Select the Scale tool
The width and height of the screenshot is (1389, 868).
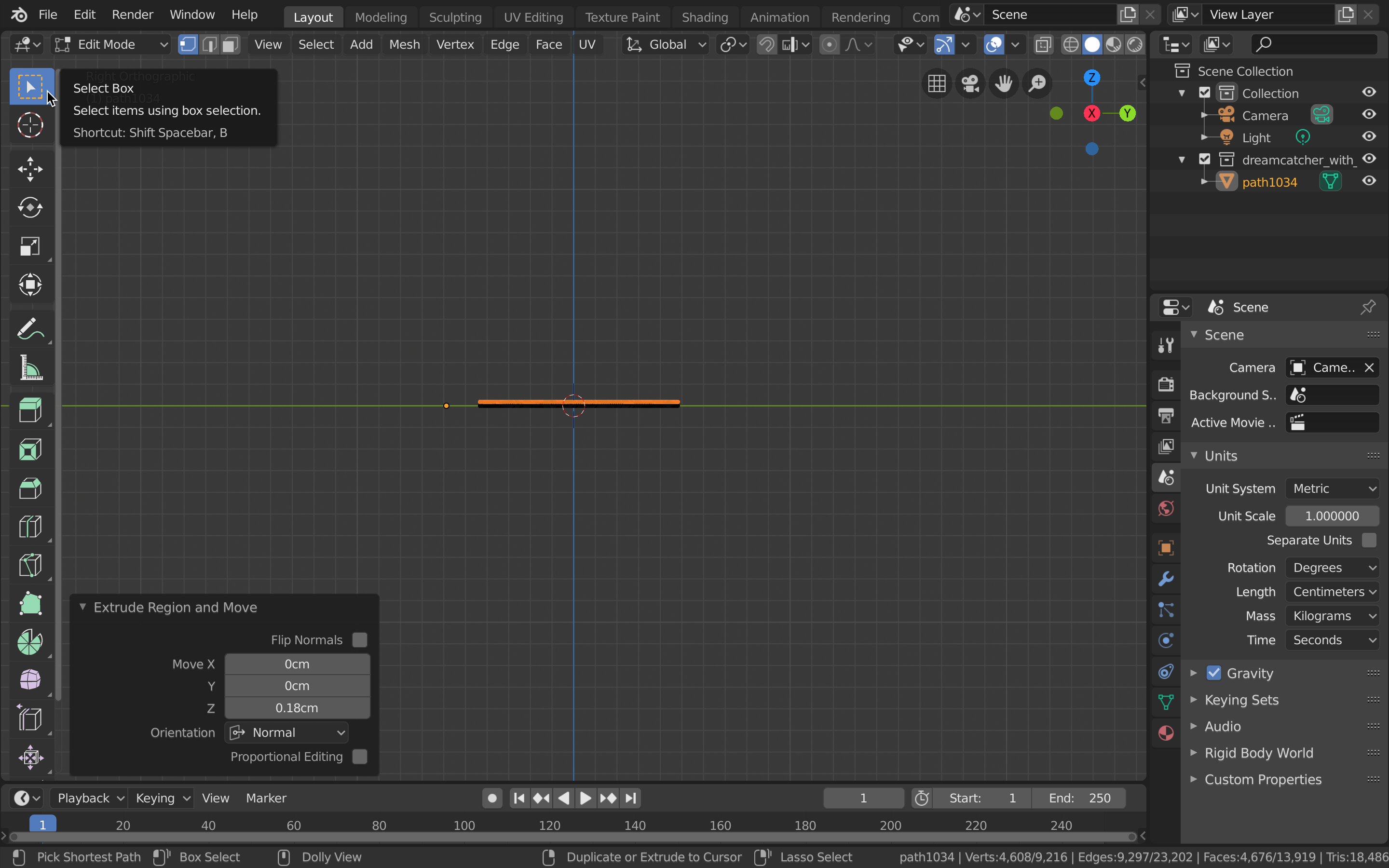(x=30, y=246)
